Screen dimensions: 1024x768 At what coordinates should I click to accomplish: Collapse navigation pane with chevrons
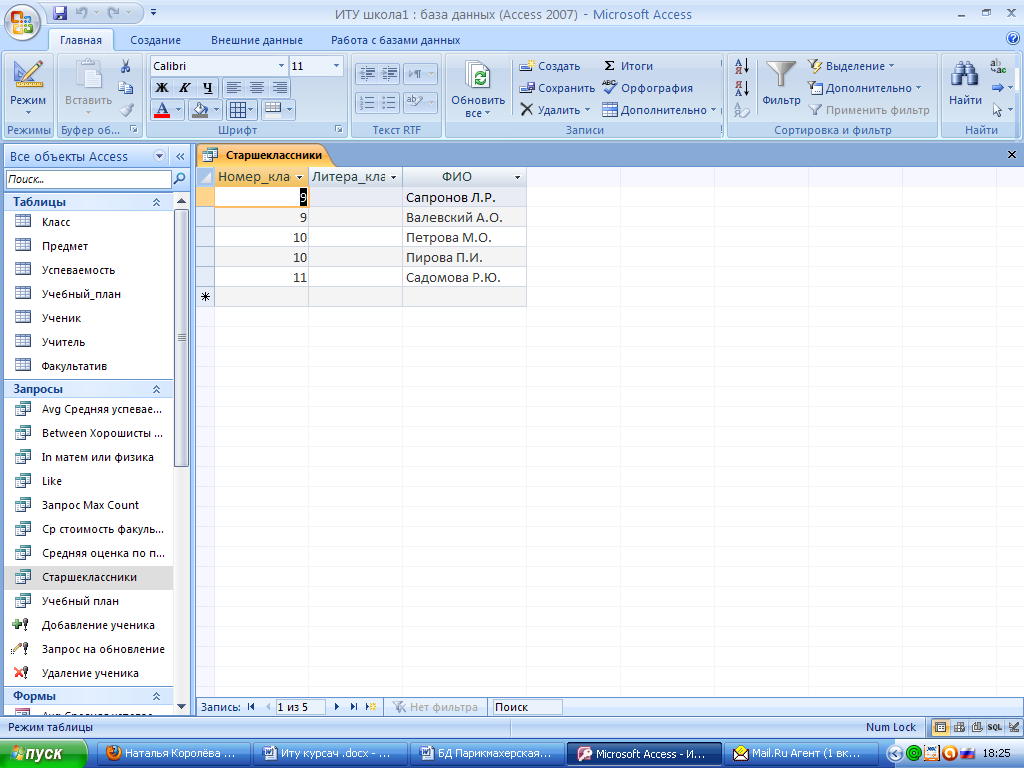click(180, 156)
